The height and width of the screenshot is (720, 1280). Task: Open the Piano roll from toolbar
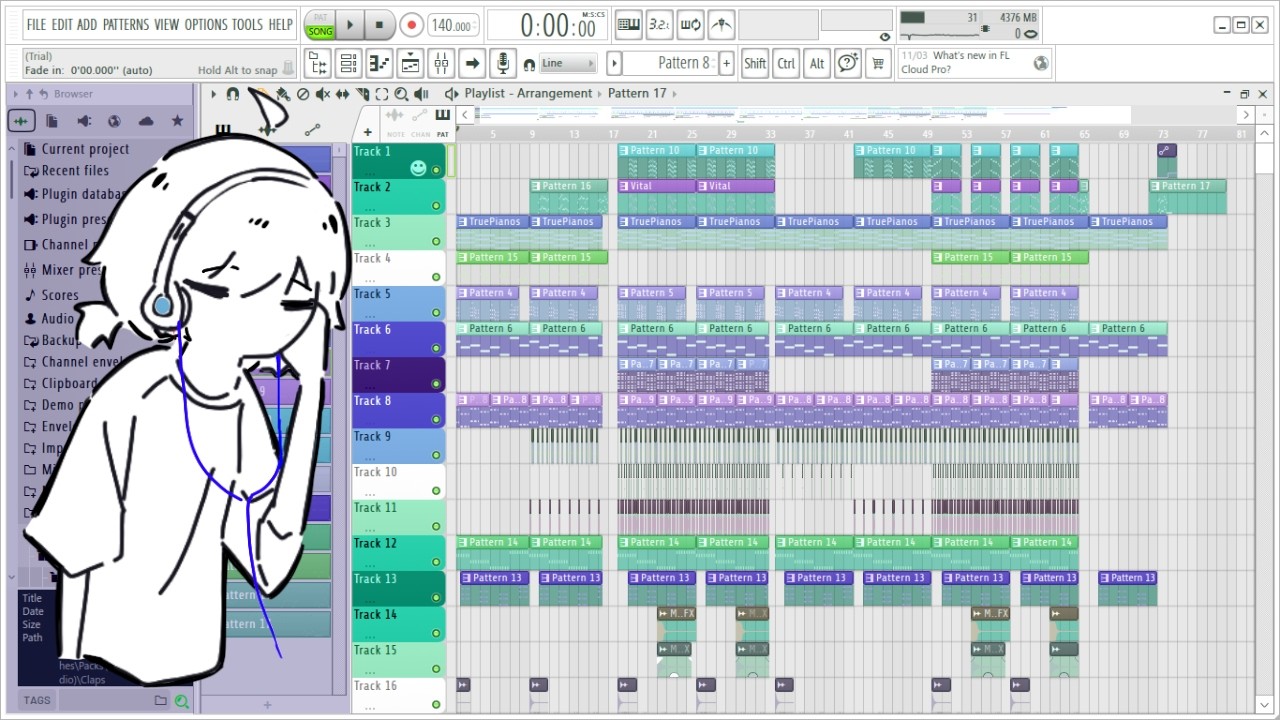379,64
